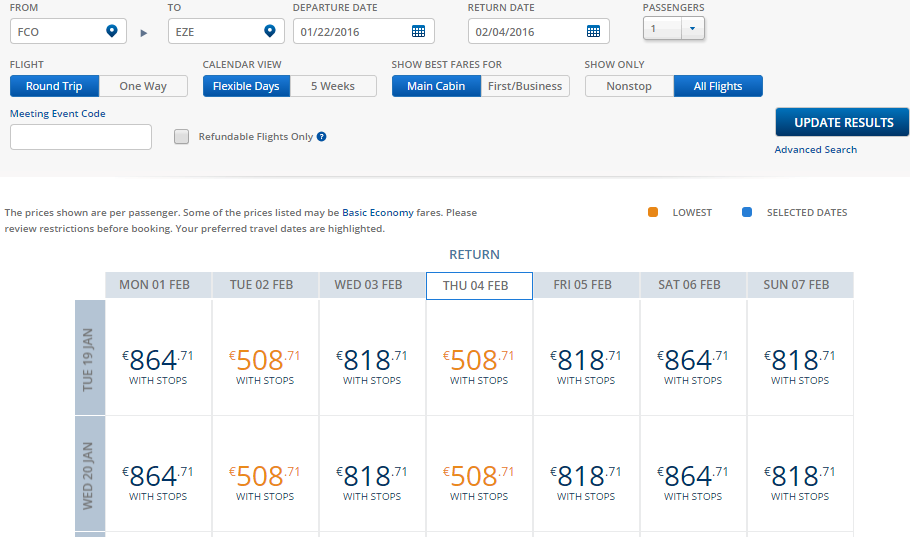Open the Advanced Search link
The height and width of the screenshot is (537, 910).
click(815, 150)
